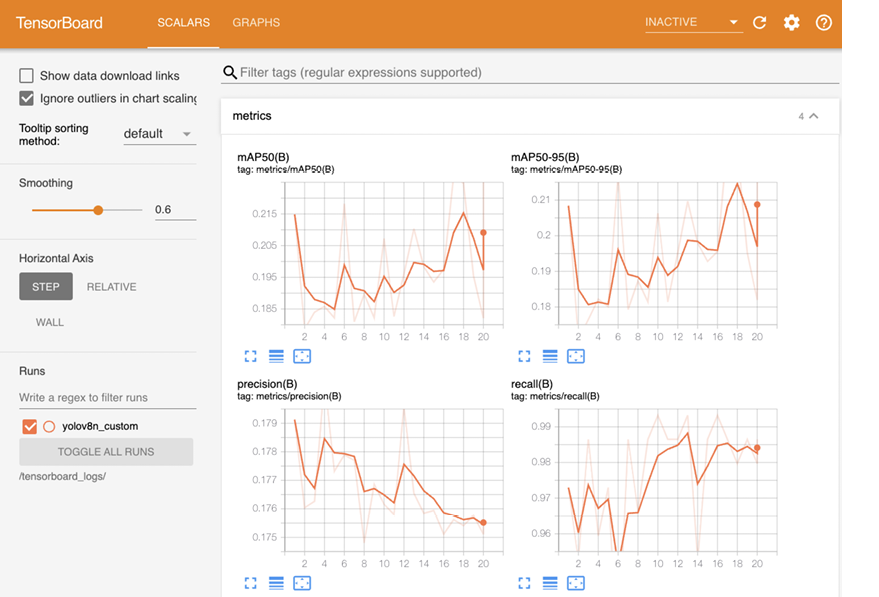Enable Show data download links checkbox

26,76
